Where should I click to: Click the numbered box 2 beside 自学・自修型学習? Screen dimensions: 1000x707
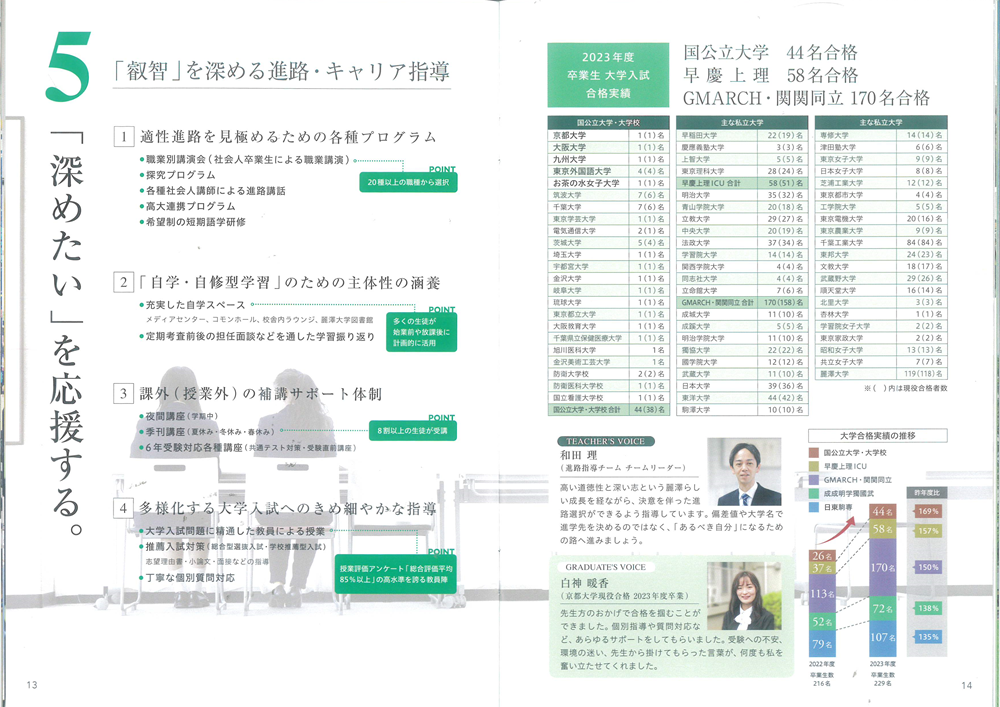(x=124, y=282)
